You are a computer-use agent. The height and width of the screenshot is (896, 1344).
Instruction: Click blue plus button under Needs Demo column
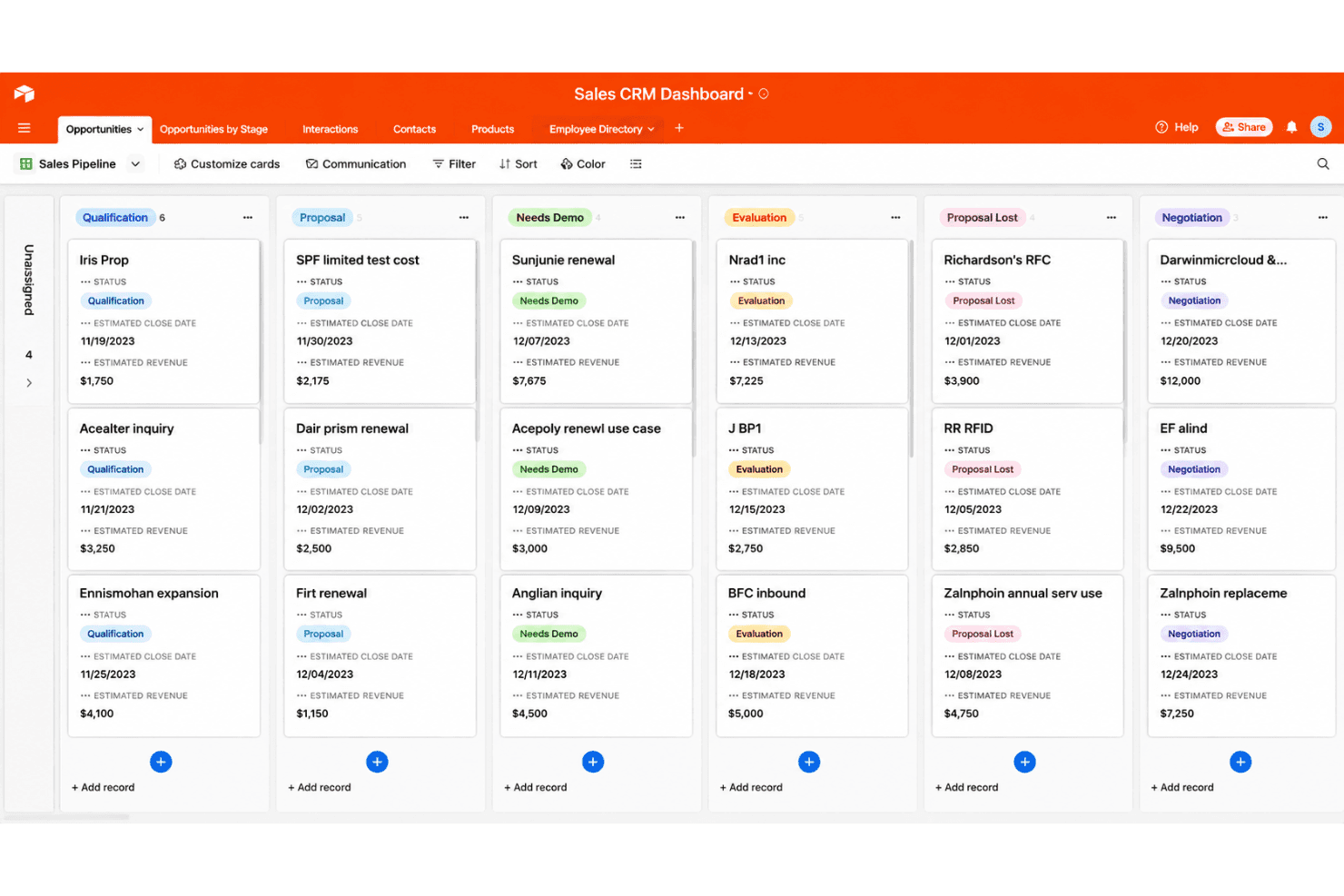tap(593, 762)
